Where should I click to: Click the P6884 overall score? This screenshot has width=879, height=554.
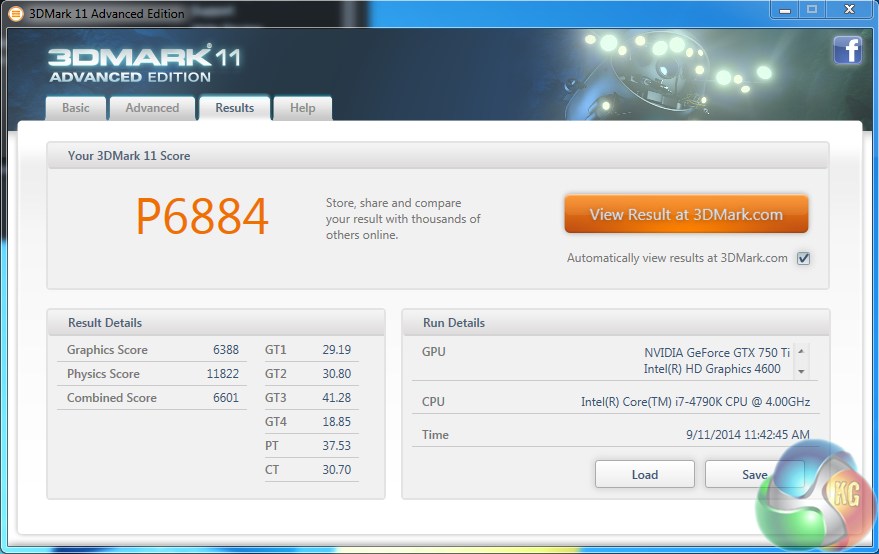202,216
